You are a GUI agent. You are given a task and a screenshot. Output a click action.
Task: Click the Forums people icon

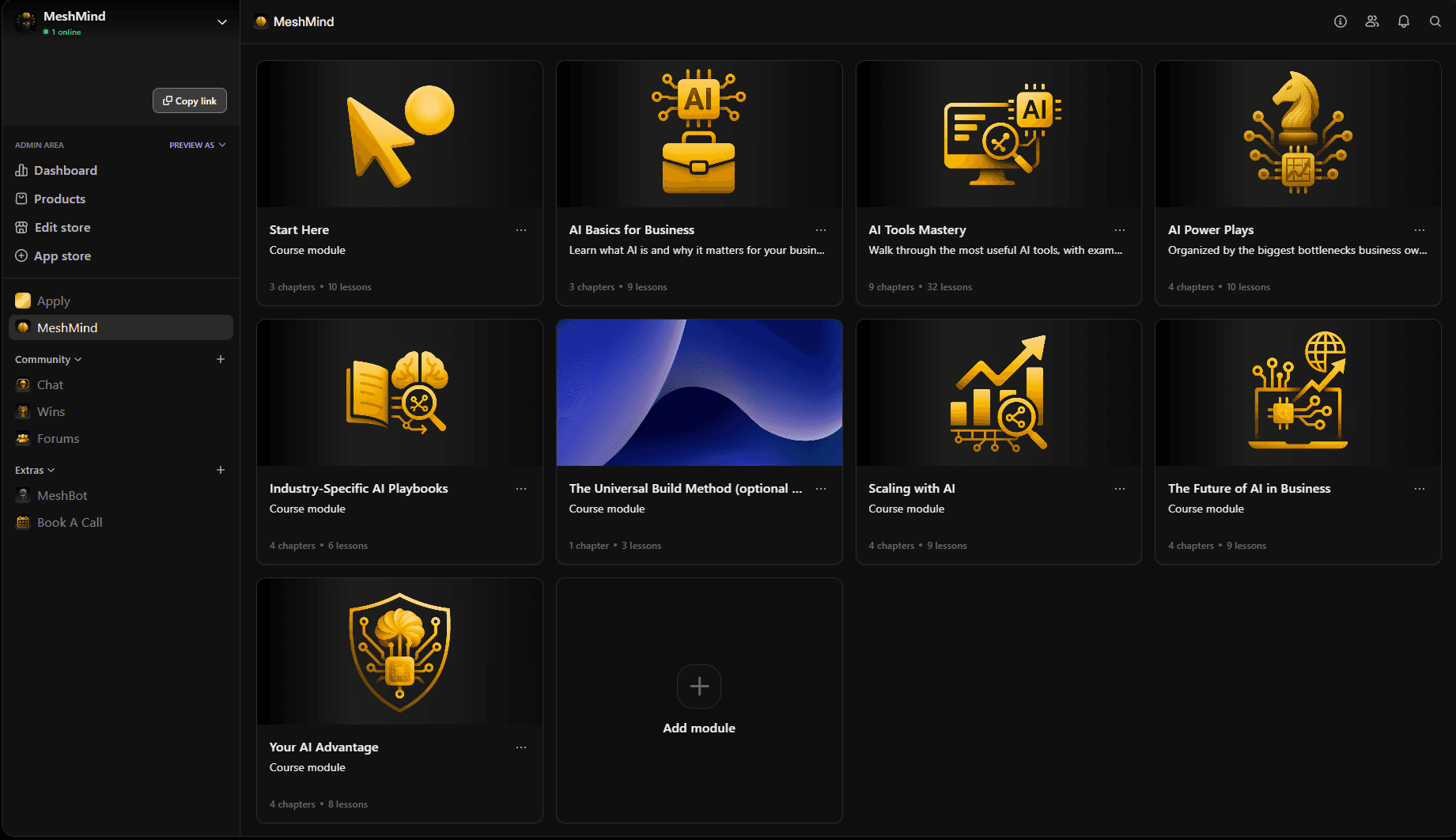coord(23,438)
